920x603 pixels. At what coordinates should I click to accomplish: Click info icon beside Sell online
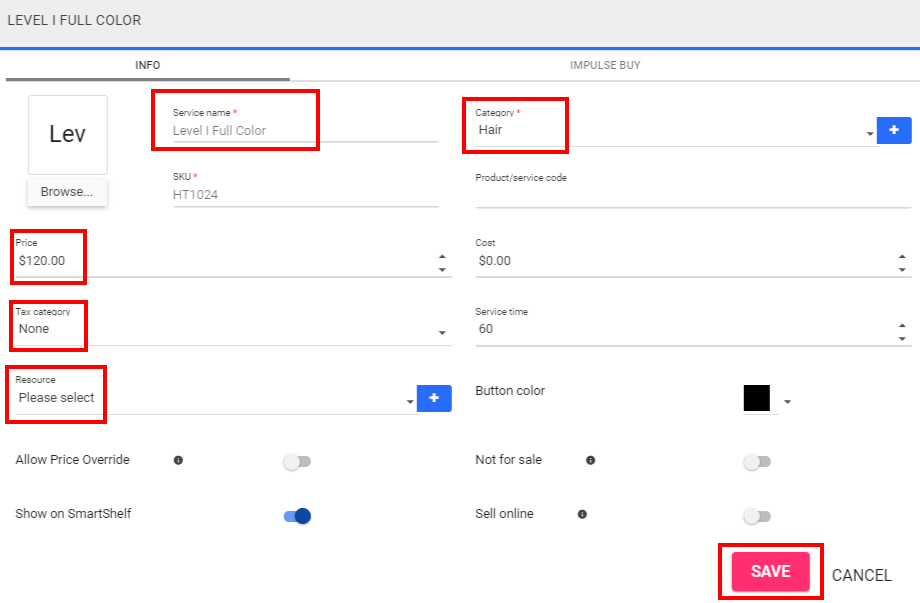[582, 514]
